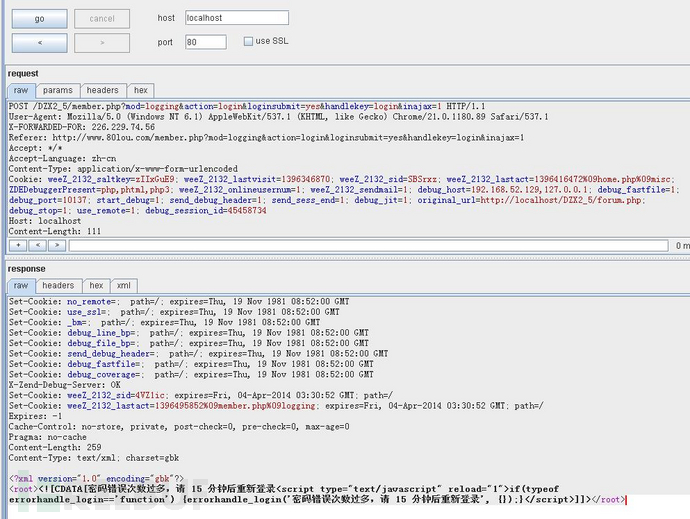Click the Content-Length: 259 response line

(x=55, y=447)
